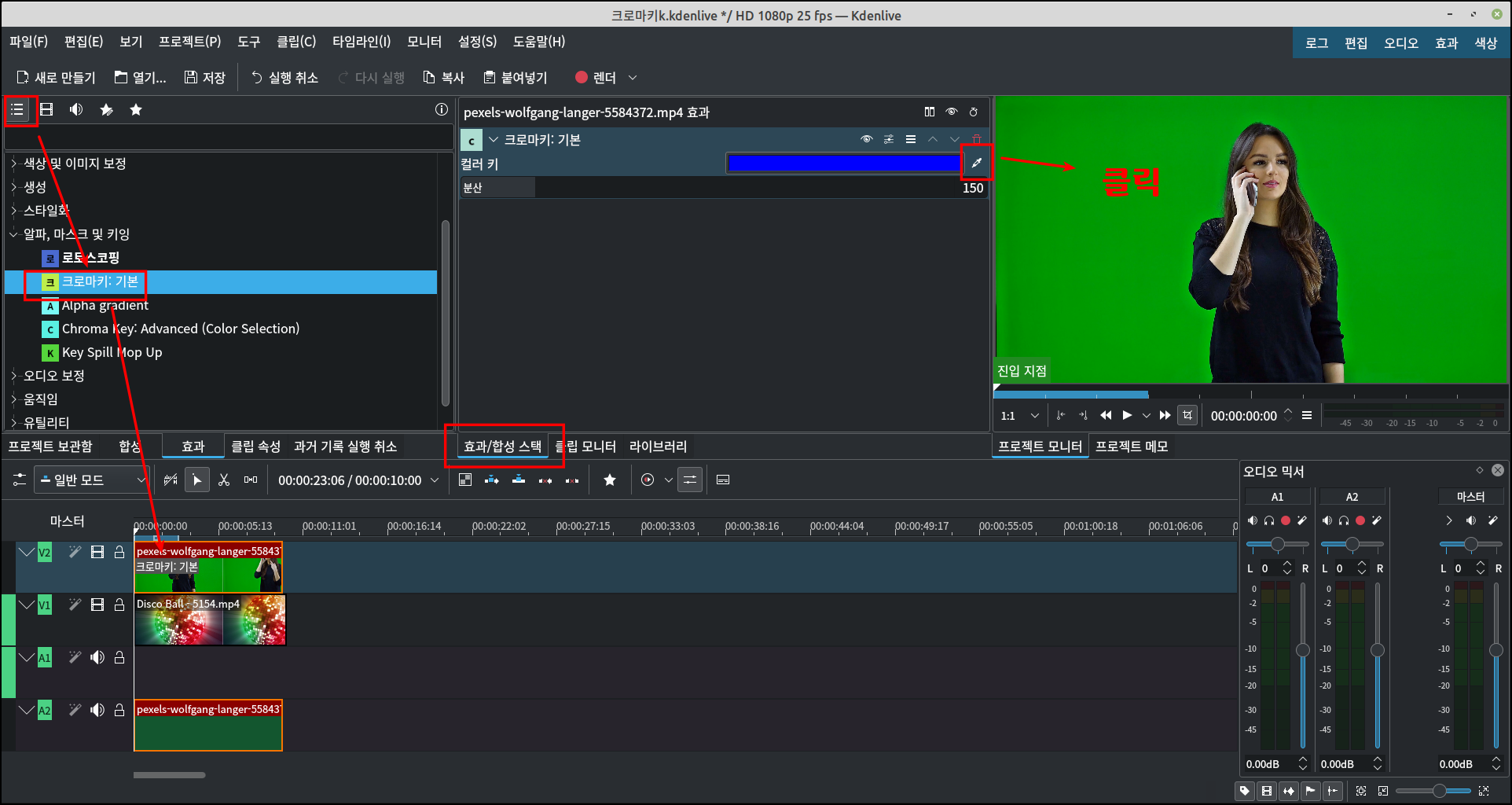
Task: Open the 일반 모드 edit mode dropdown
Action: 92,480
